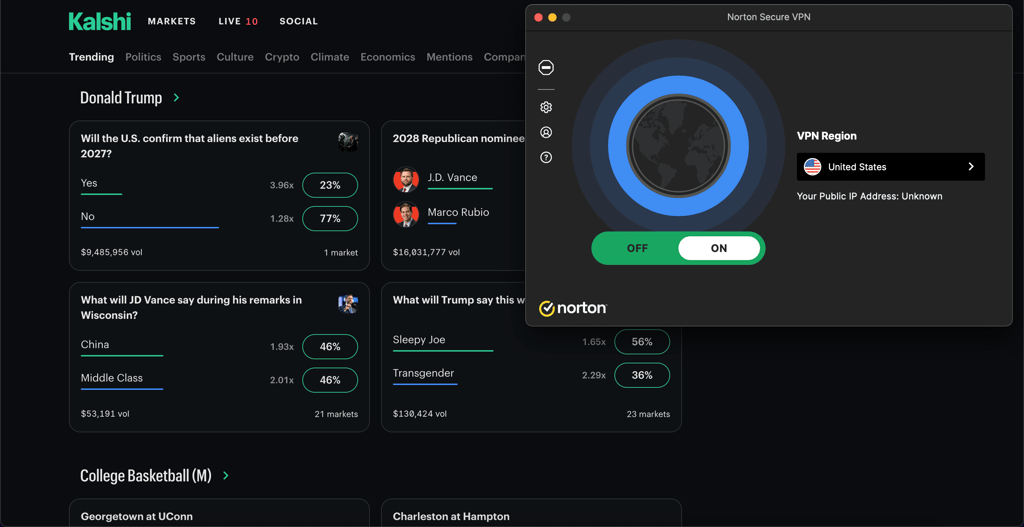Open Charleston at Hampton game
Screen dimensions: 1024x527
click(x=451, y=517)
